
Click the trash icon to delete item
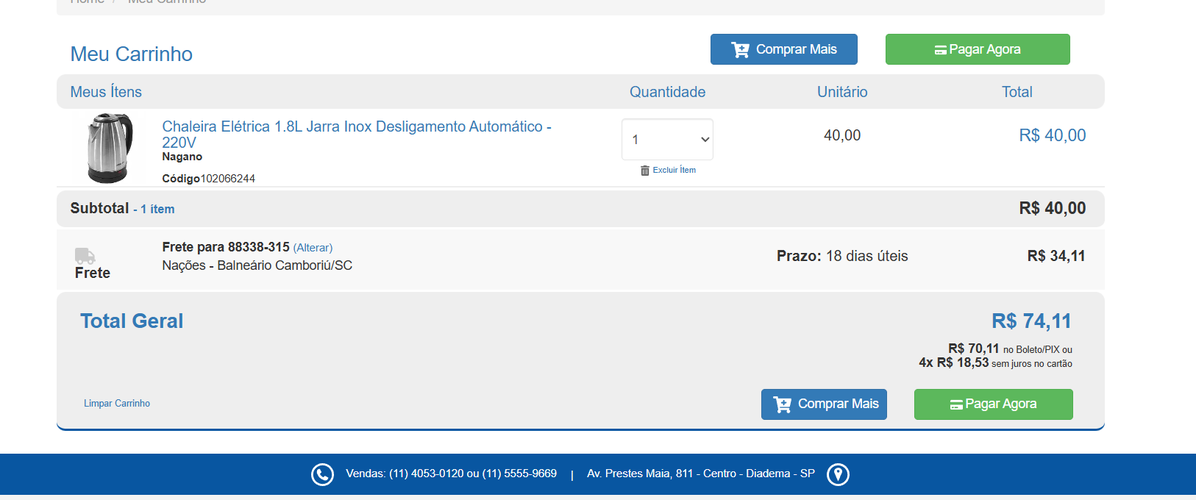[x=645, y=170]
